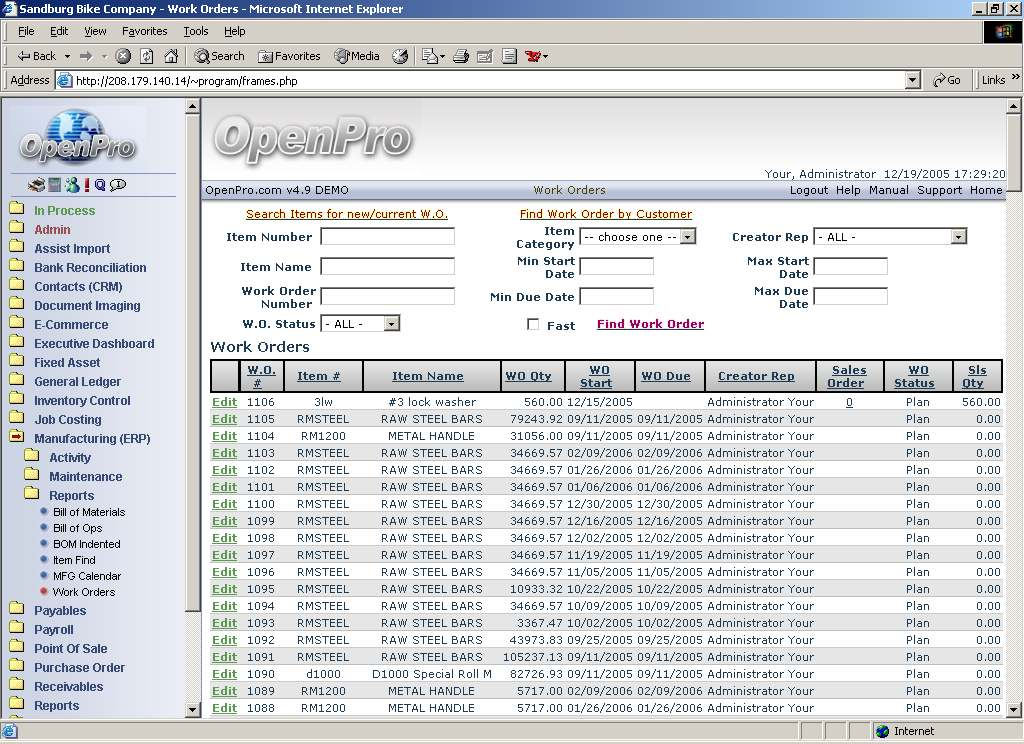
Task: Open the Inventory Control folder
Action: [x=82, y=401]
